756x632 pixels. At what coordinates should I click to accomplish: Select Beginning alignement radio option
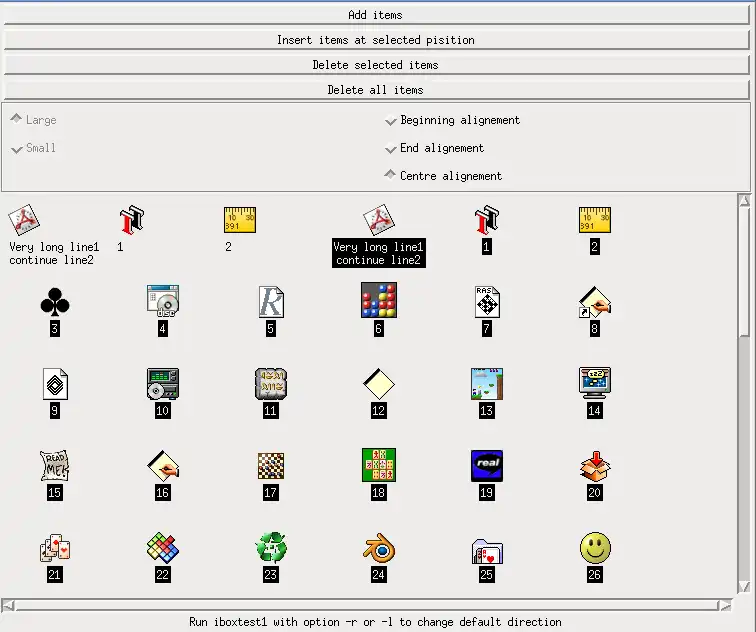point(452,120)
